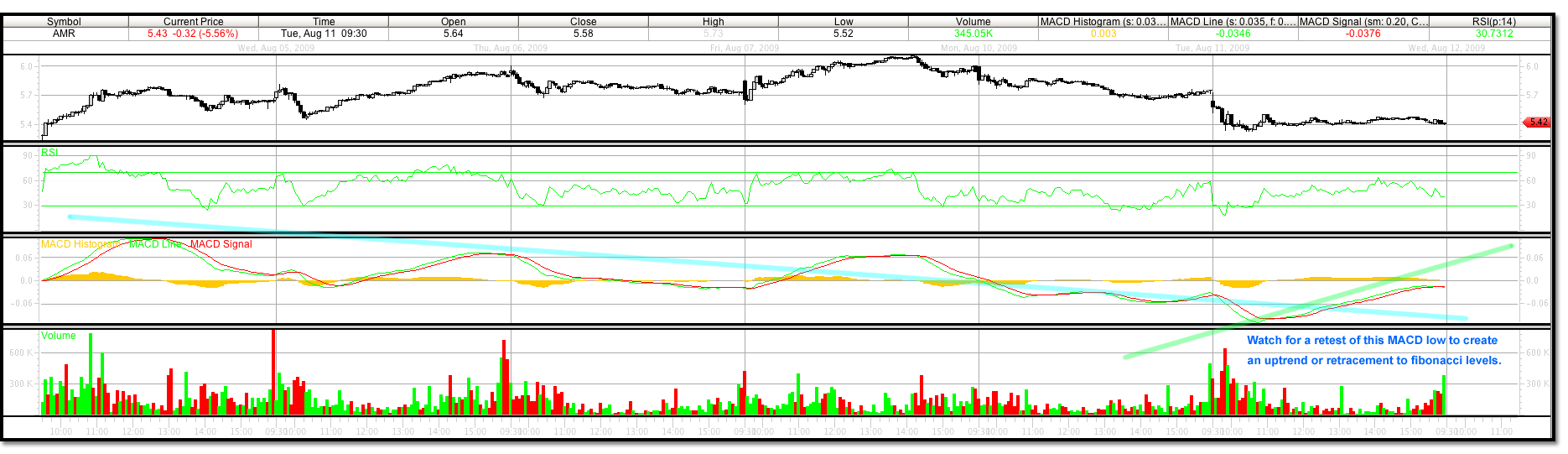Viewport: 1568px width, 454px height.
Task: Toggle the red MACD Signal legend label
Action: [x=221, y=244]
